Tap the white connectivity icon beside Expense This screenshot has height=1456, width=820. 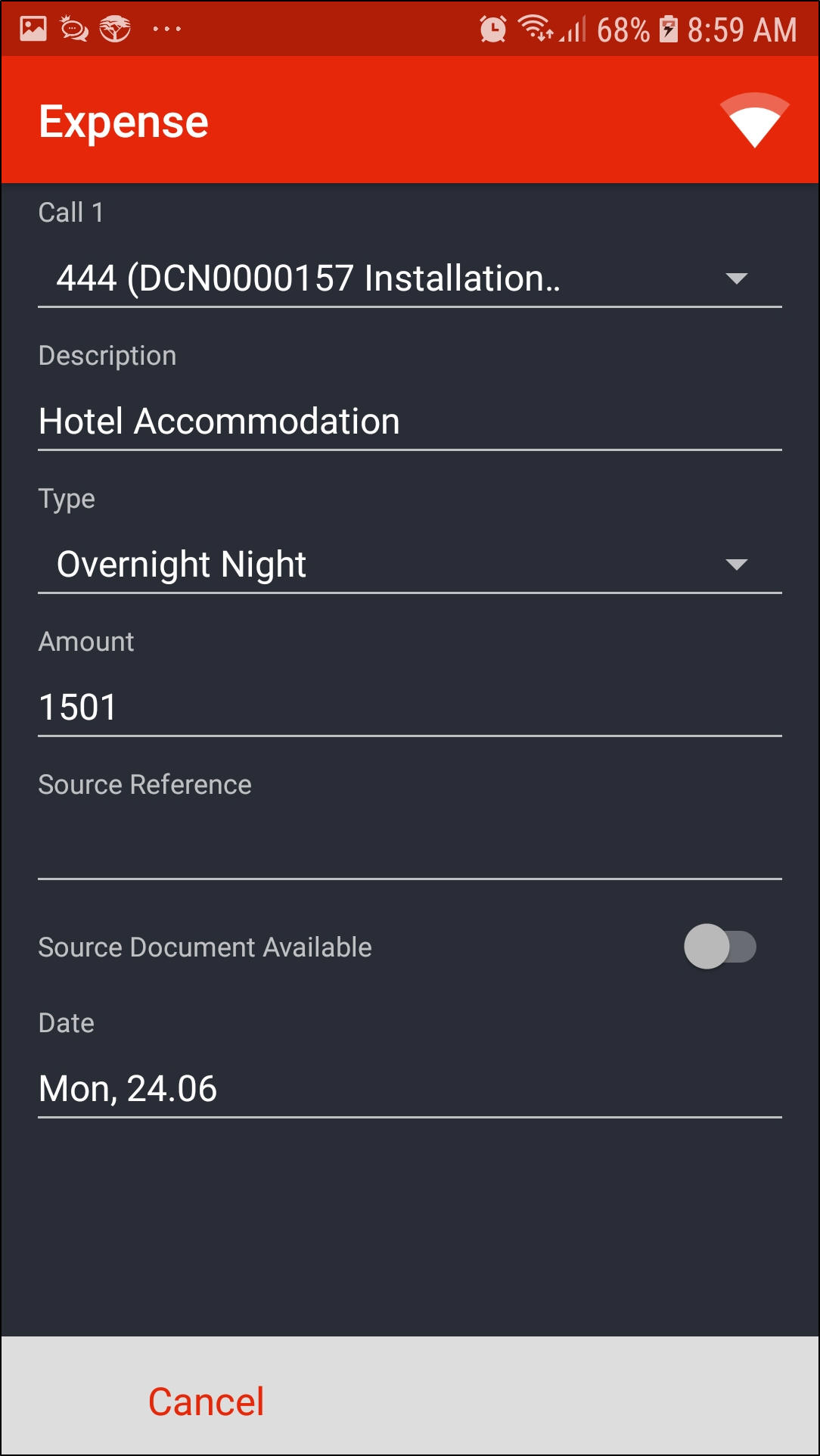coord(754,120)
